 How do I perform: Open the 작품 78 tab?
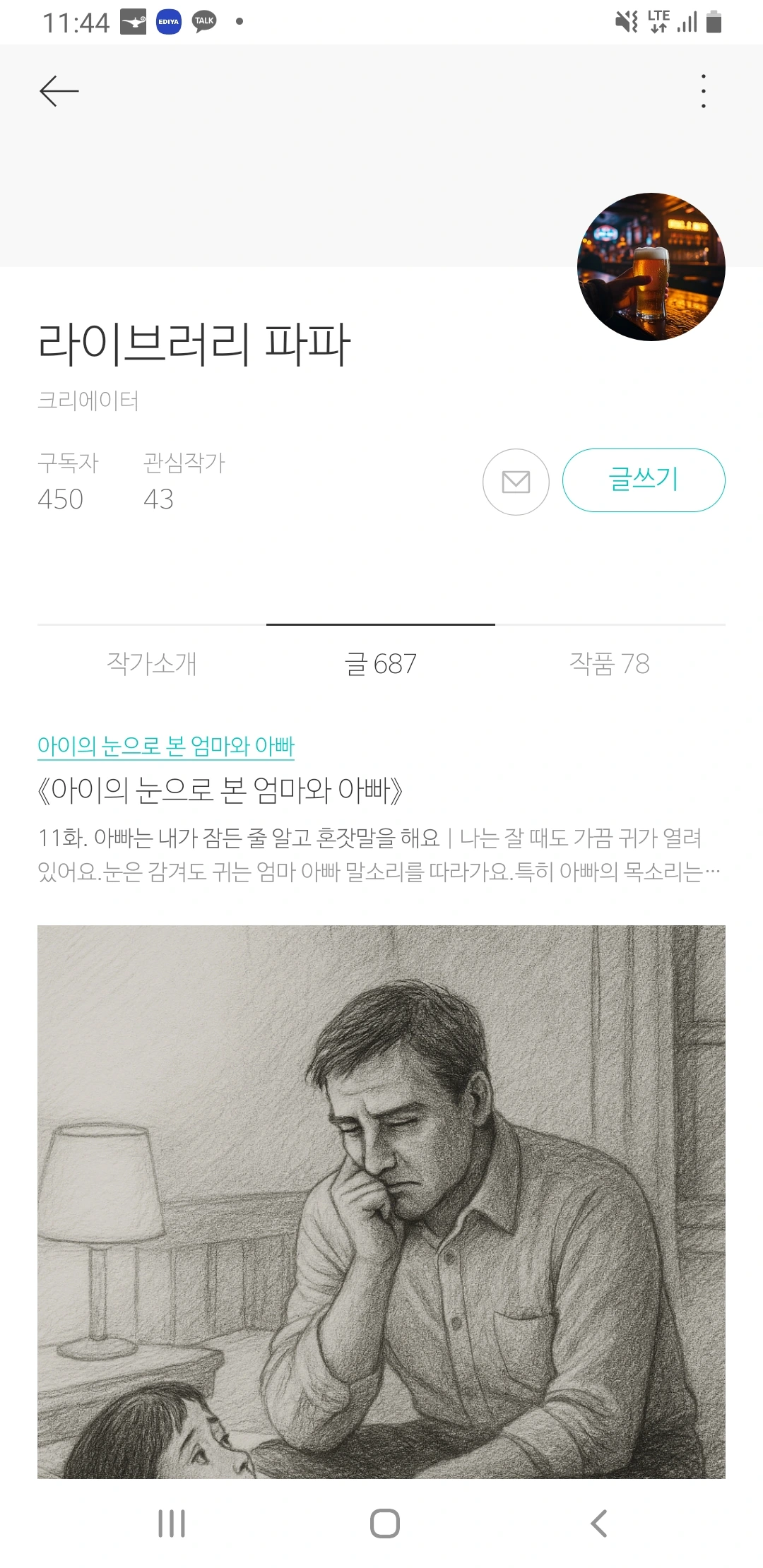pyautogui.click(x=610, y=663)
